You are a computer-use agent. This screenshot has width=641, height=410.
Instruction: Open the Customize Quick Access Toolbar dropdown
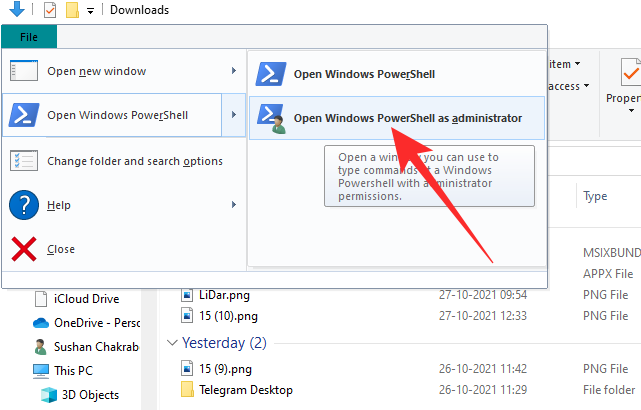90,11
